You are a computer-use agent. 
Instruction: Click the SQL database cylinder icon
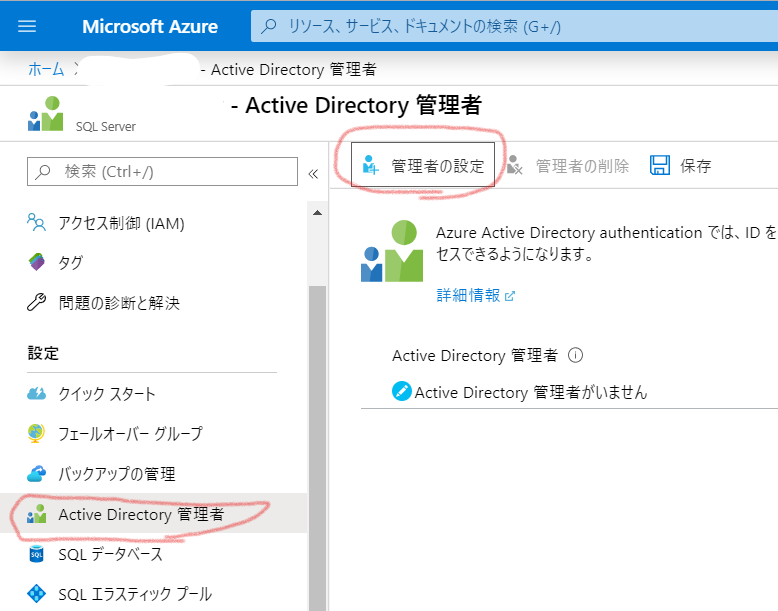tap(36, 554)
